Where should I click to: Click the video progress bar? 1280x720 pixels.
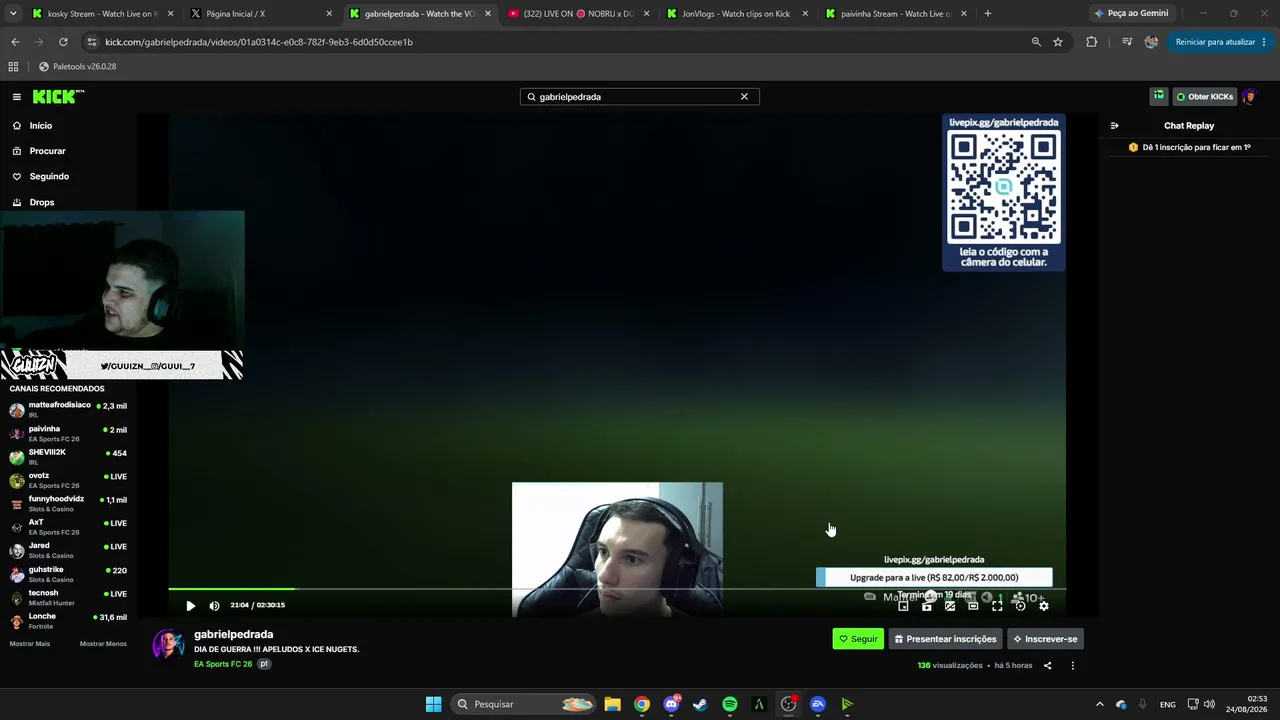pos(617,589)
